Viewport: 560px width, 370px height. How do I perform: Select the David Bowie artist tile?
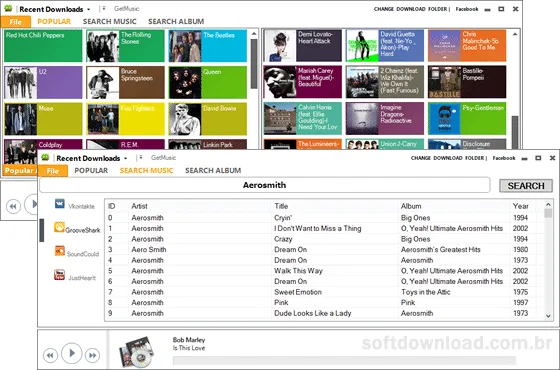[208, 119]
